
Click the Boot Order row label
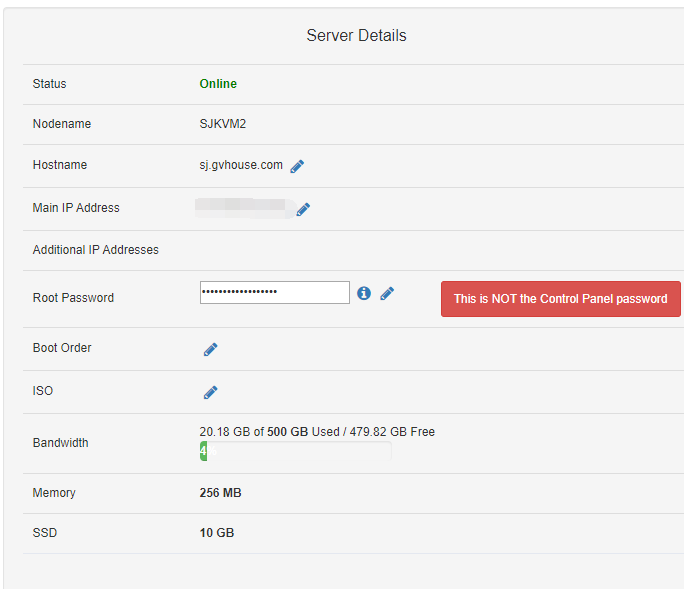pyautogui.click(x=62, y=348)
